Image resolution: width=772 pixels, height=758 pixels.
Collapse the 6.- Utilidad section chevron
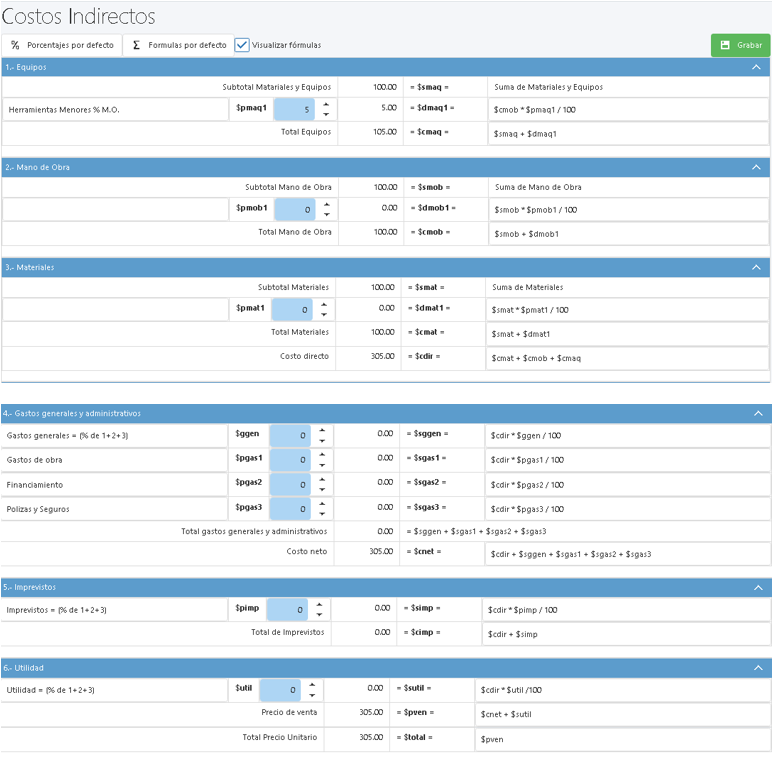tap(756, 667)
